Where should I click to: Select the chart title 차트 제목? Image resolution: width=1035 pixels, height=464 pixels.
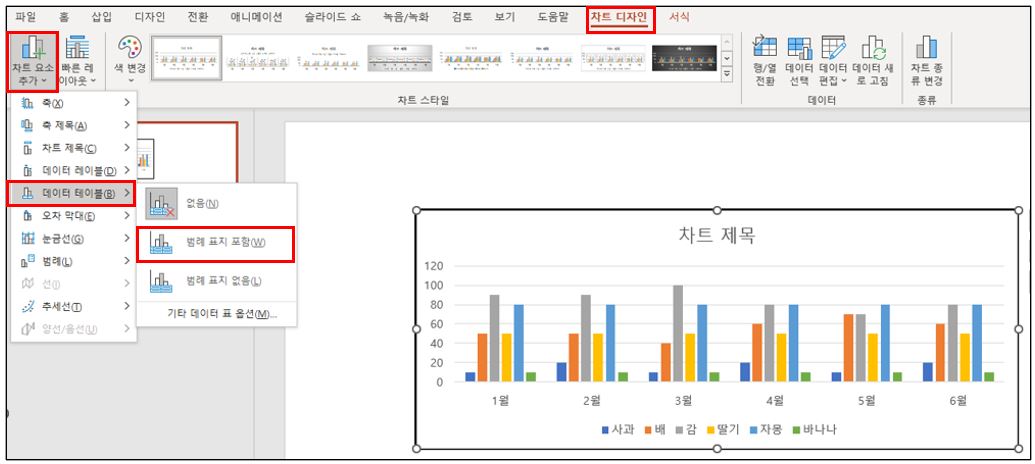(717, 236)
